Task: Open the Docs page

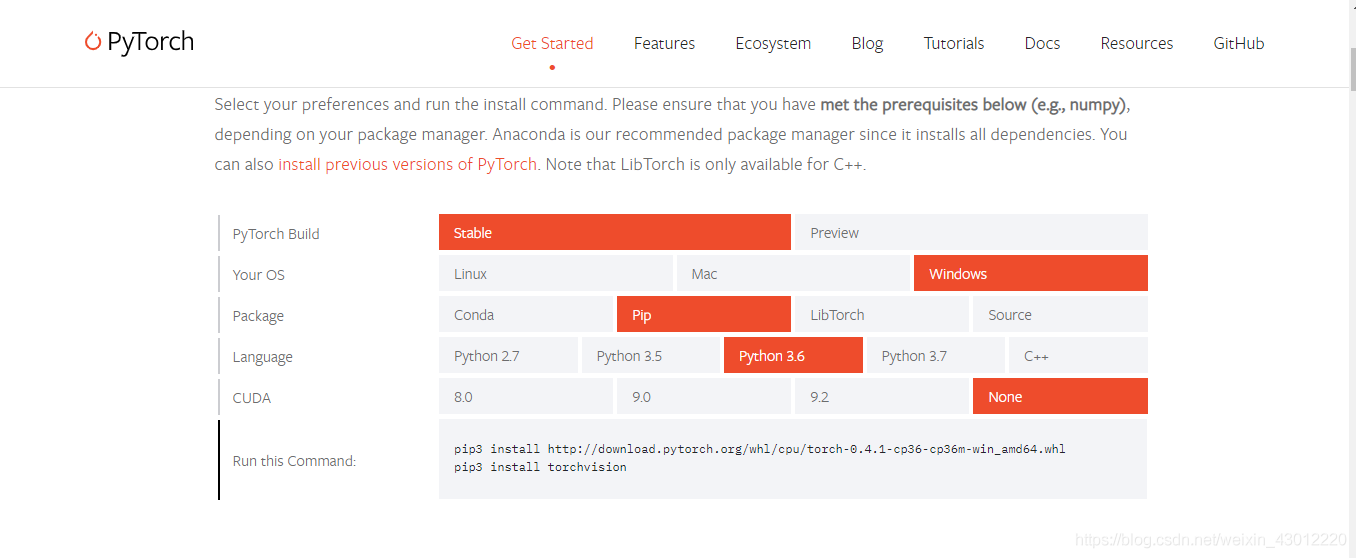Action: click(x=1042, y=43)
